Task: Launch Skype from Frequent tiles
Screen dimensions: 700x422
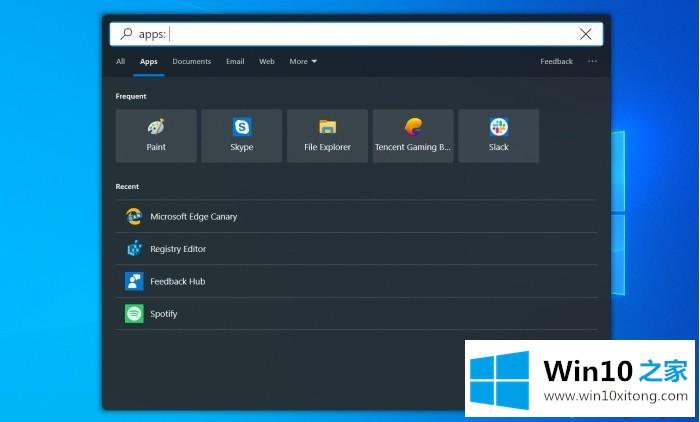Action: (242, 136)
